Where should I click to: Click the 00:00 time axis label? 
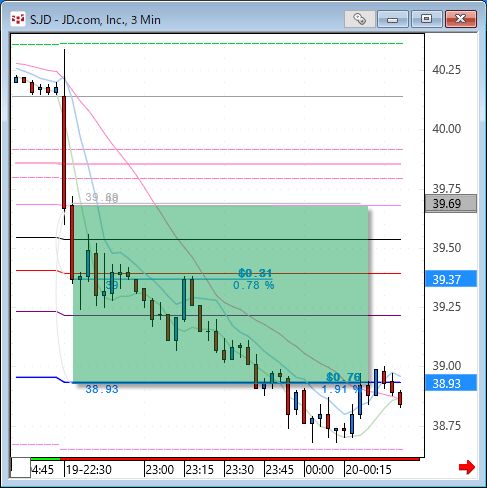coord(320,470)
